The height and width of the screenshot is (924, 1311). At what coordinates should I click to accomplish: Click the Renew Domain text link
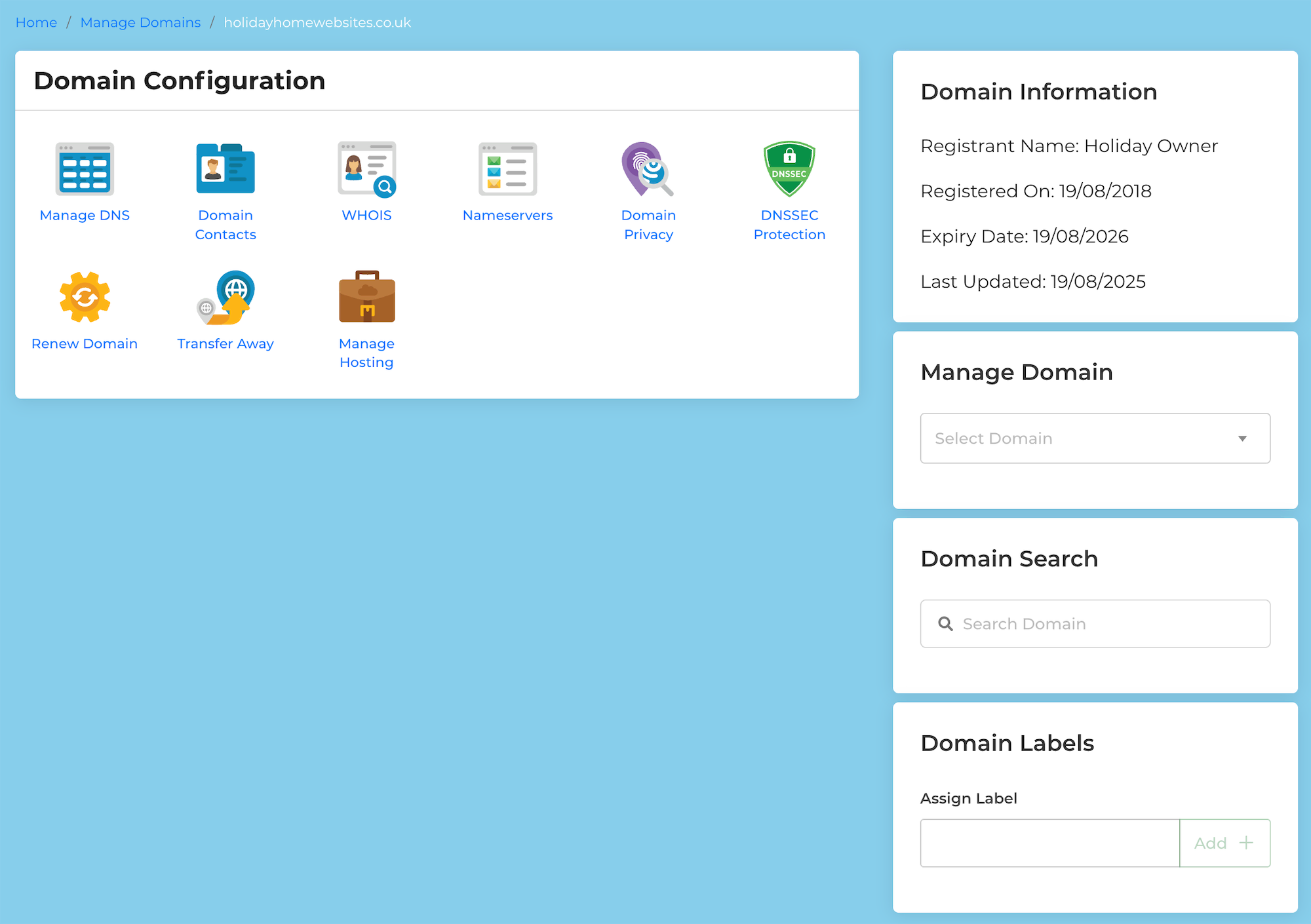(x=85, y=343)
